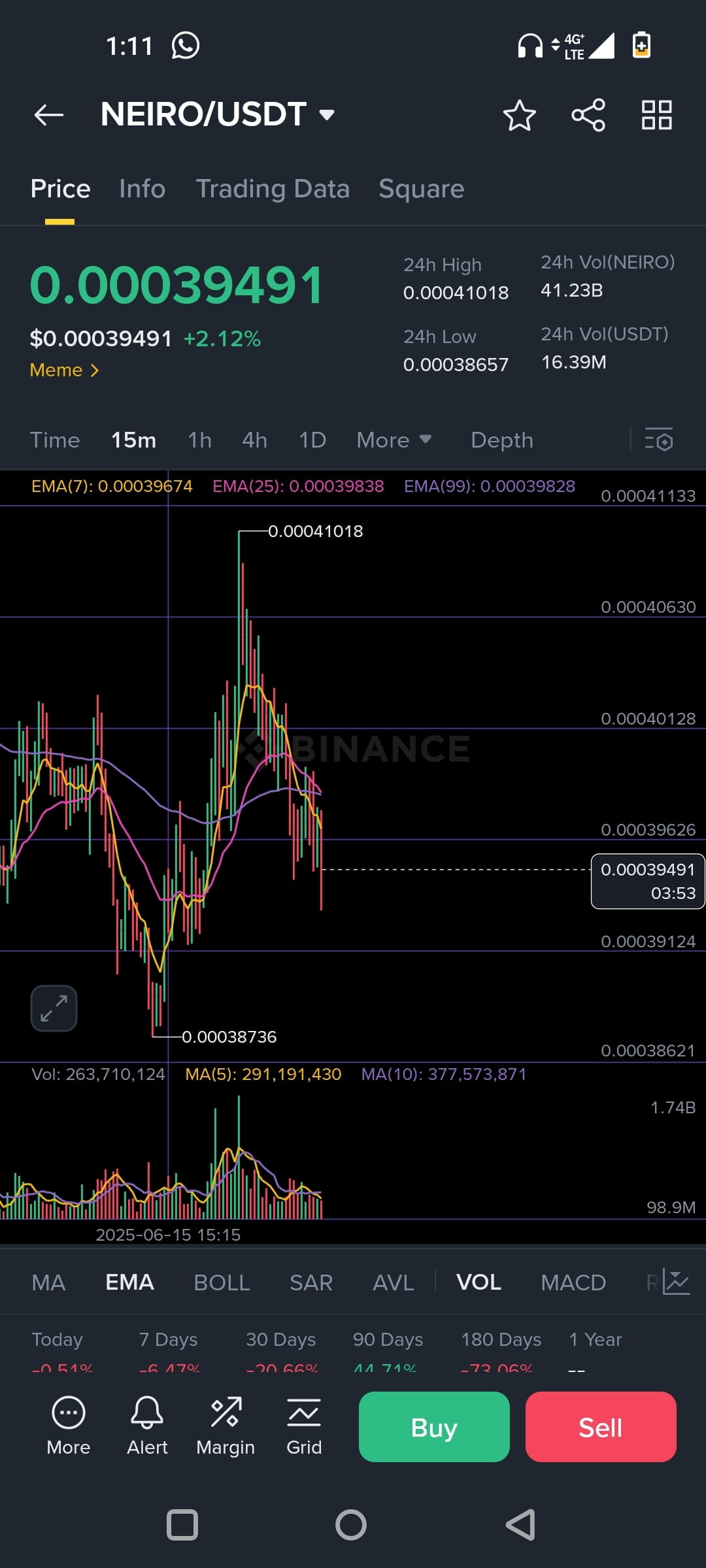Open Margin trading icon
Viewport: 706px width, 1568px height.
226,1426
